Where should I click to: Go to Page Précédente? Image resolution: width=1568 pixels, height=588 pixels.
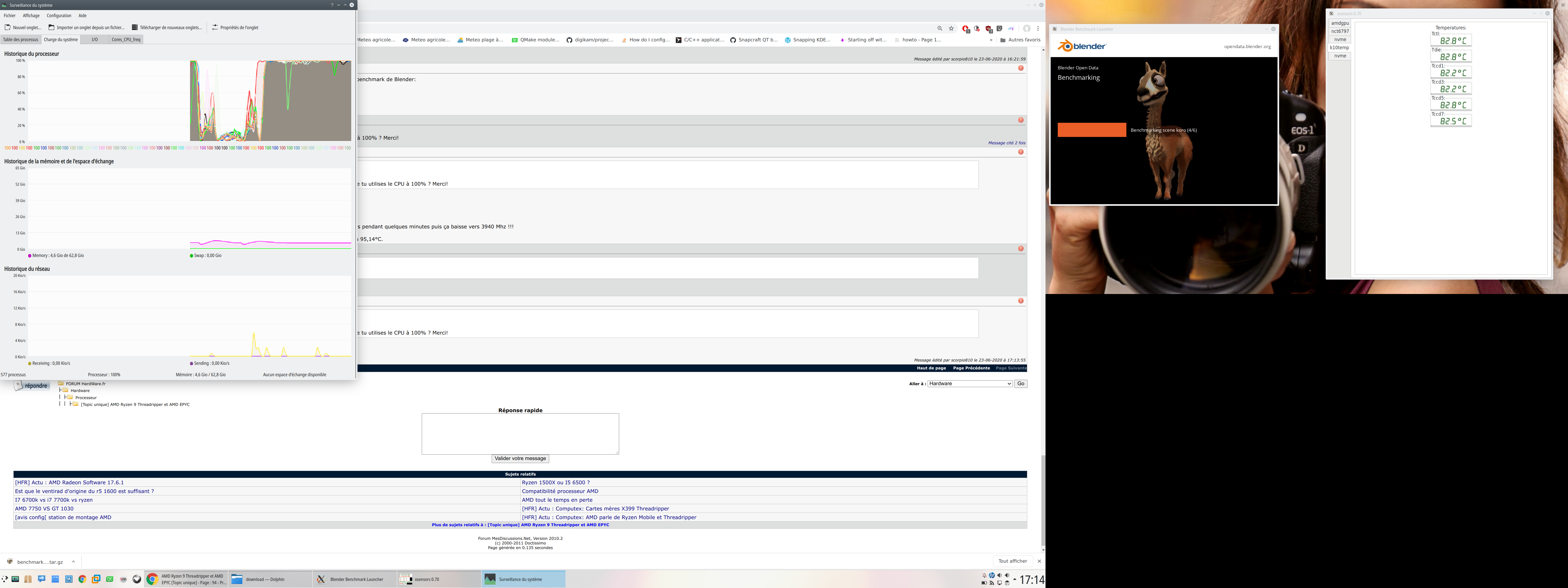(x=971, y=368)
